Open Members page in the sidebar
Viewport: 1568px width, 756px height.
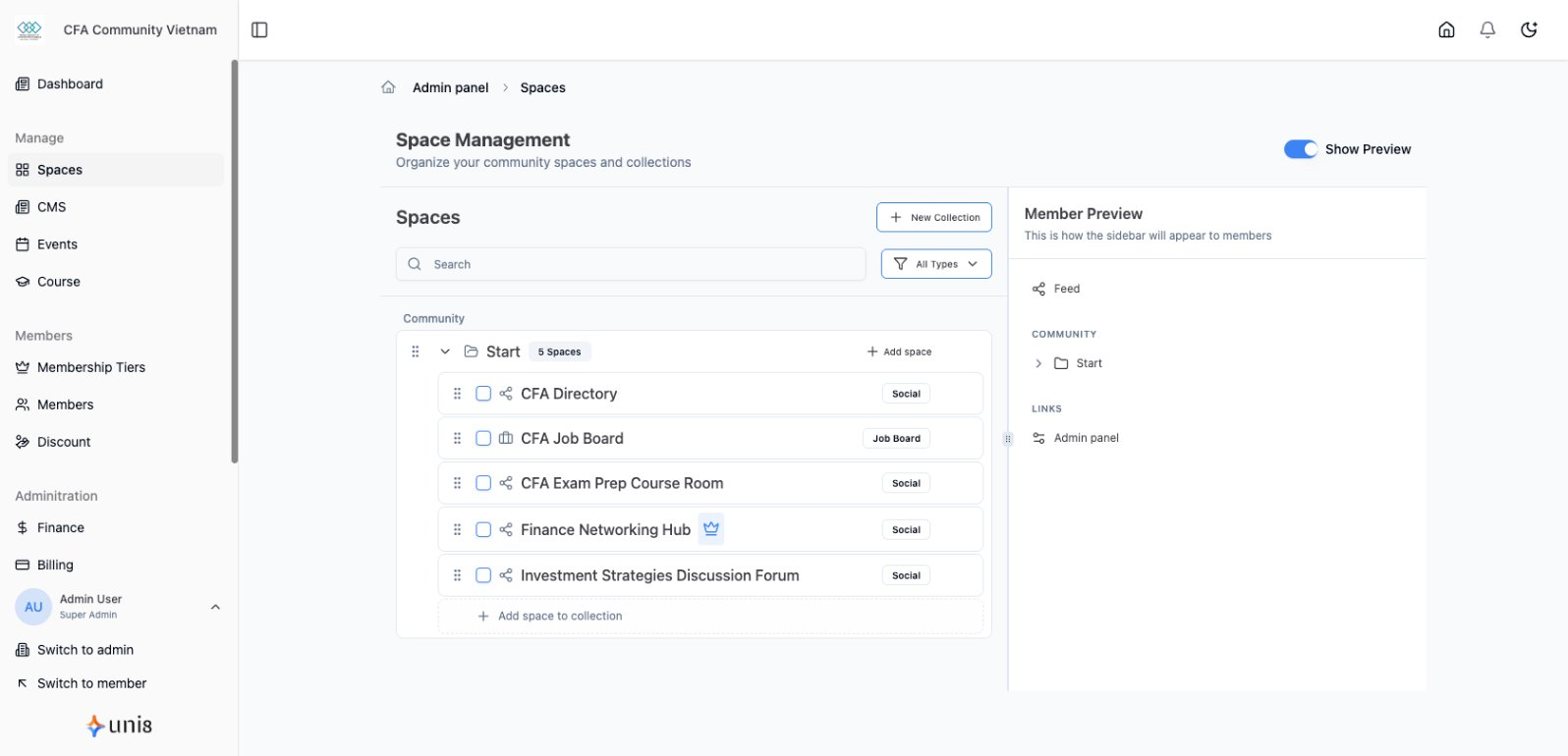[116, 405]
